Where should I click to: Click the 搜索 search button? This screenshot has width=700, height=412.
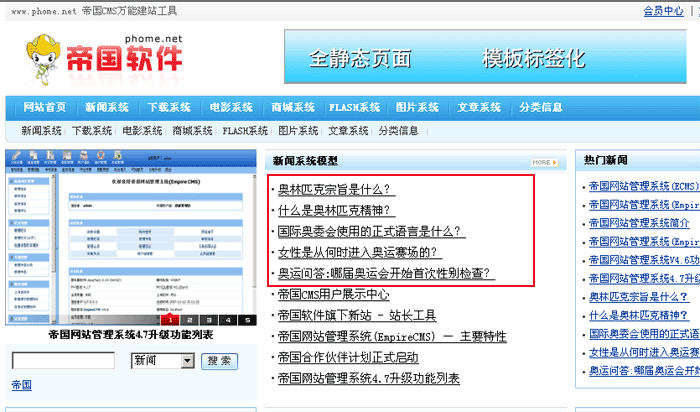point(219,361)
